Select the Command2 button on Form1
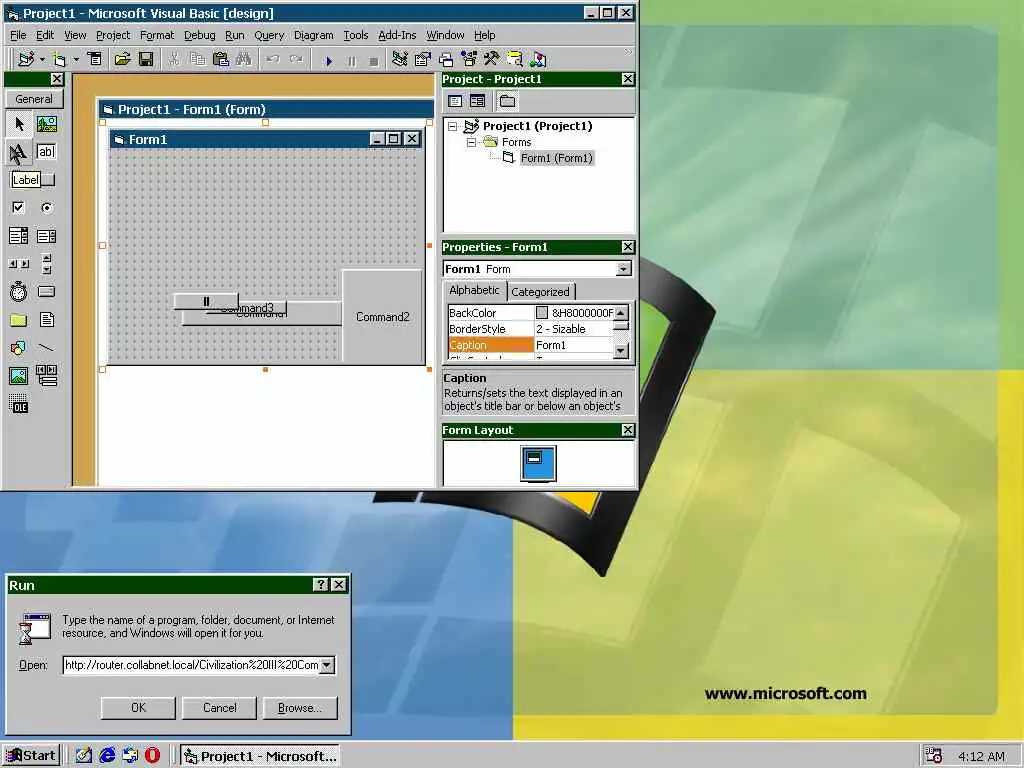The image size is (1024, 768). 383,317
